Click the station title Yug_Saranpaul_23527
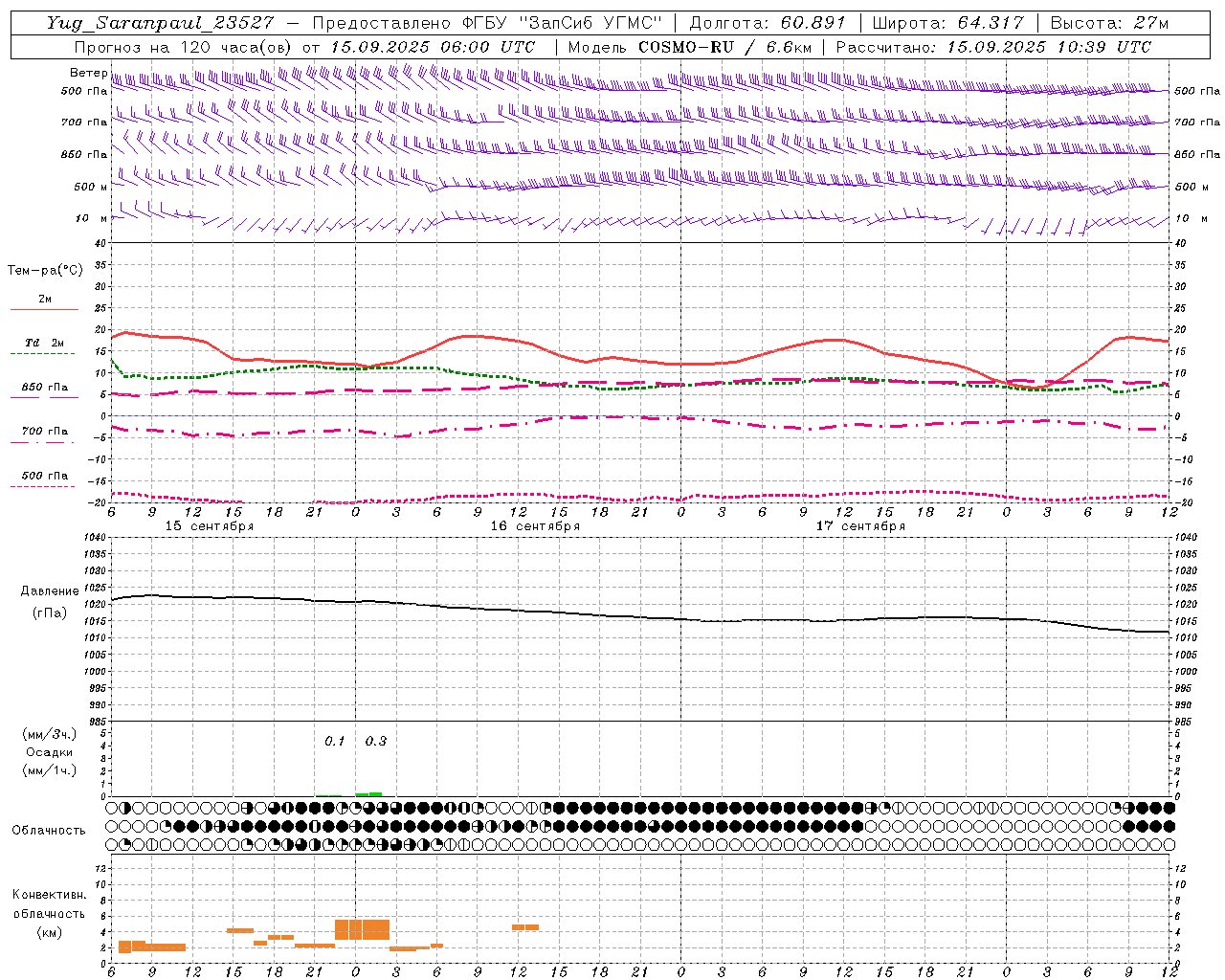The width and height of the screenshot is (1225, 980). [x=160, y=23]
